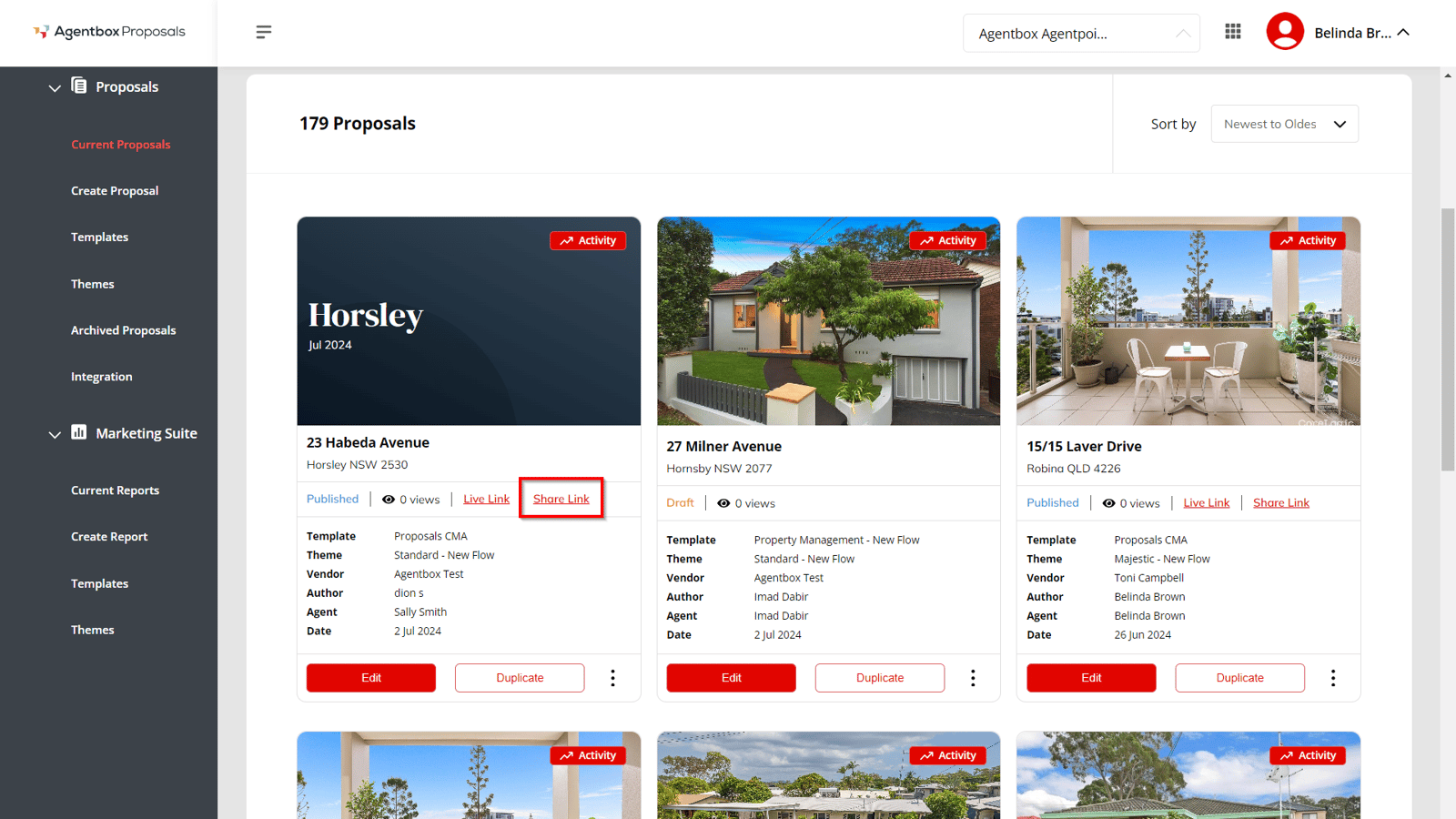1456x819 pixels.
Task: Click the Belinda Brown user avatar
Action: [x=1285, y=32]
